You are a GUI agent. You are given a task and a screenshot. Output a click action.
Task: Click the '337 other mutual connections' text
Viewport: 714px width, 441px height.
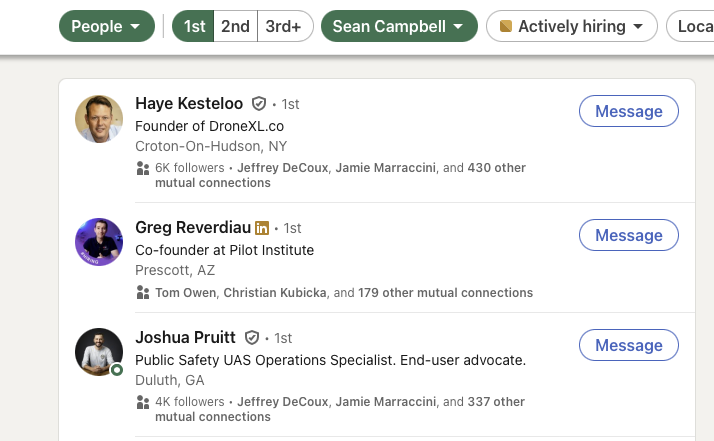[x=340, y=409]
